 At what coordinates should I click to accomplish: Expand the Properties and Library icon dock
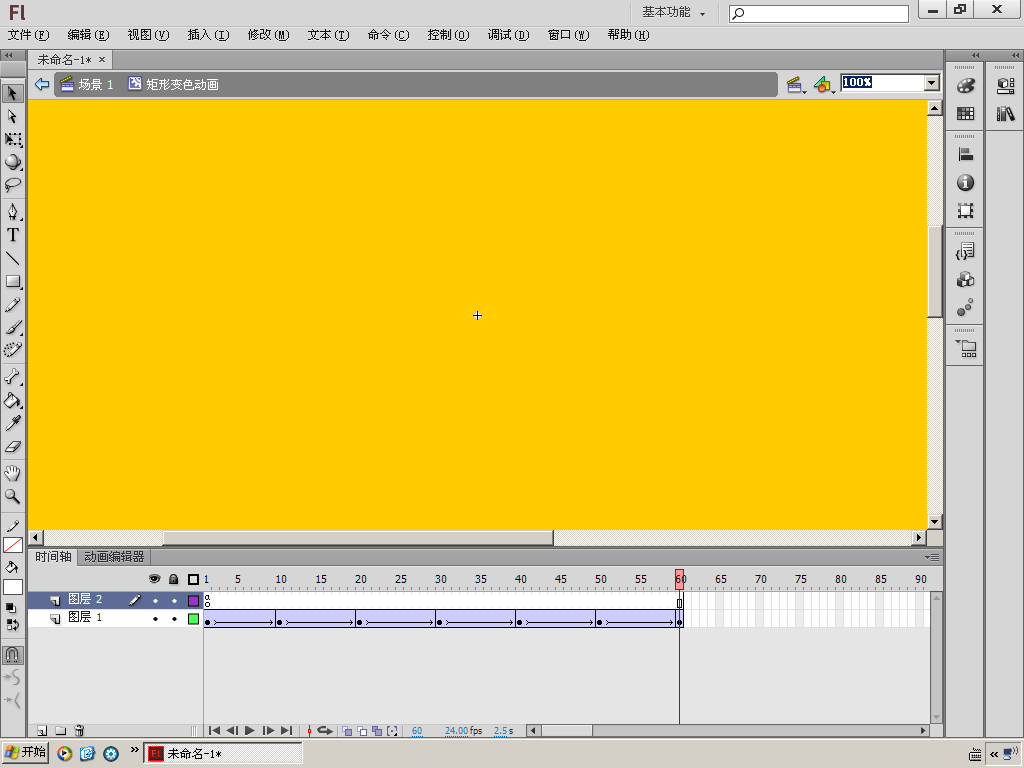click(1016, 56)
